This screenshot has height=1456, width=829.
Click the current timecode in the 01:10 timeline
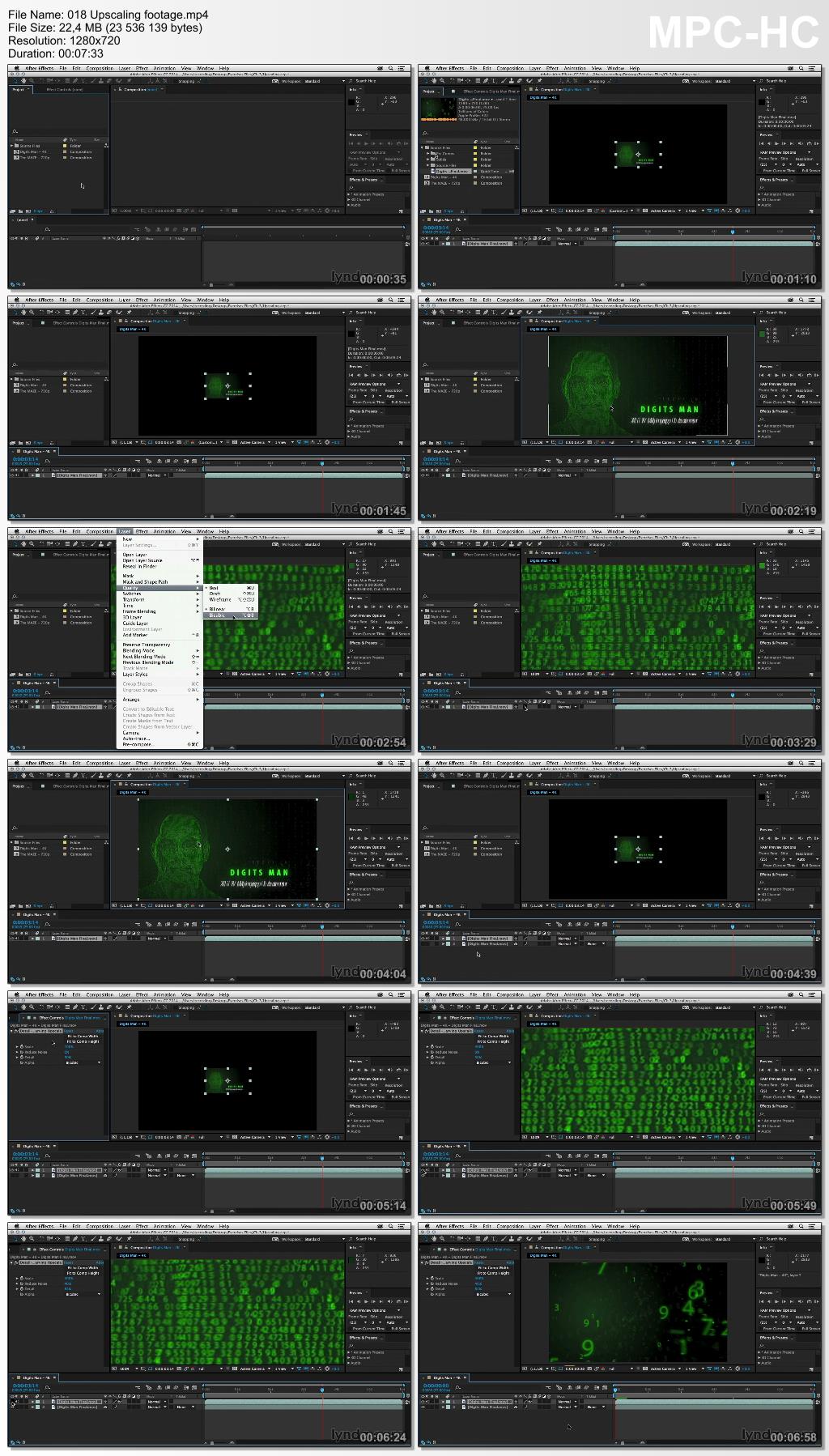tap(436, 227)
